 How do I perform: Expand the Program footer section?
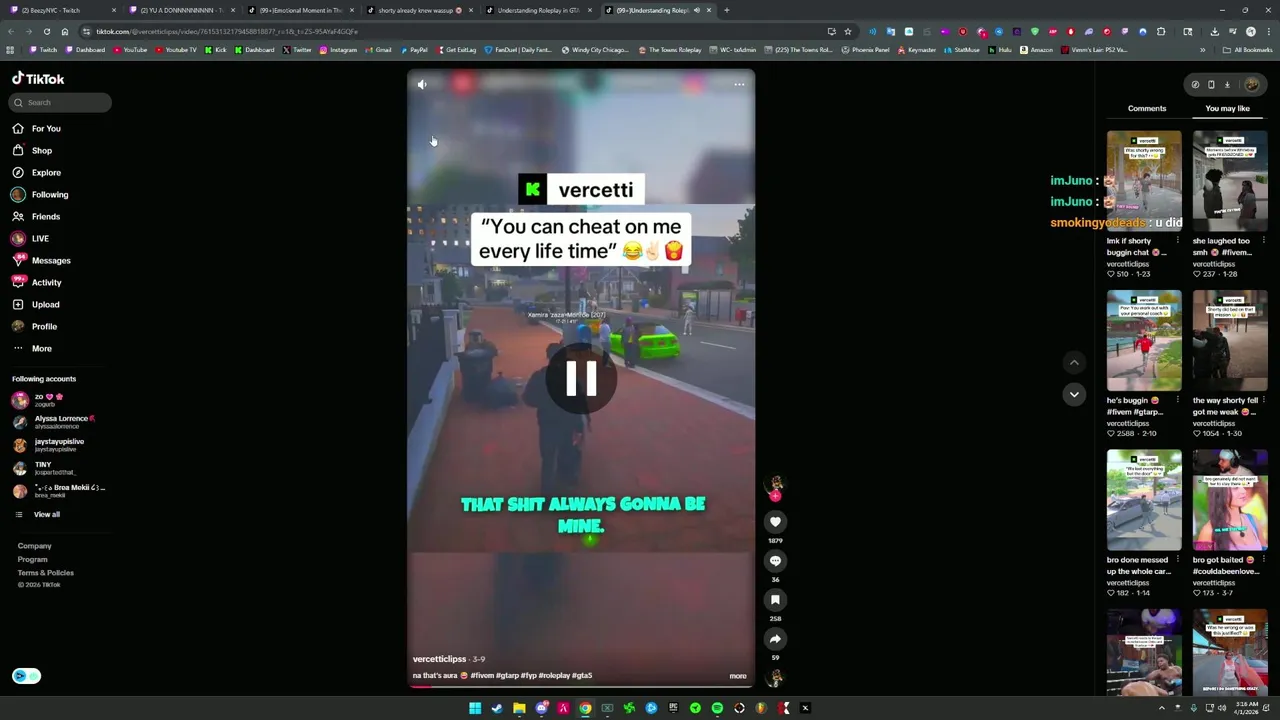tap(32, 559)
